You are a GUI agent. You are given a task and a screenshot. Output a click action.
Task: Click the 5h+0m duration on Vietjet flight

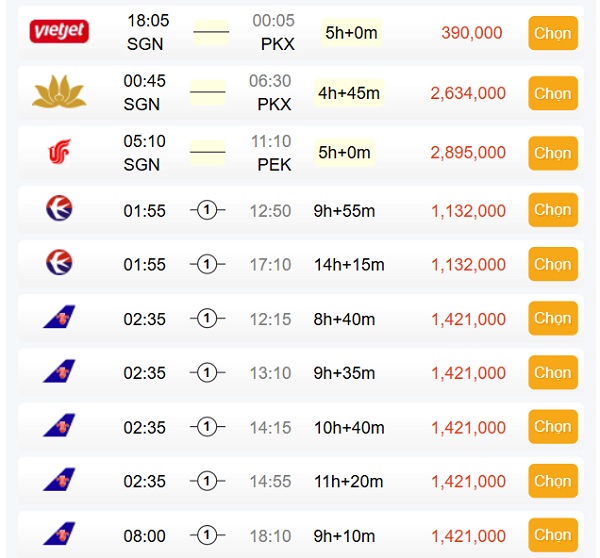[x=351, y=33]
